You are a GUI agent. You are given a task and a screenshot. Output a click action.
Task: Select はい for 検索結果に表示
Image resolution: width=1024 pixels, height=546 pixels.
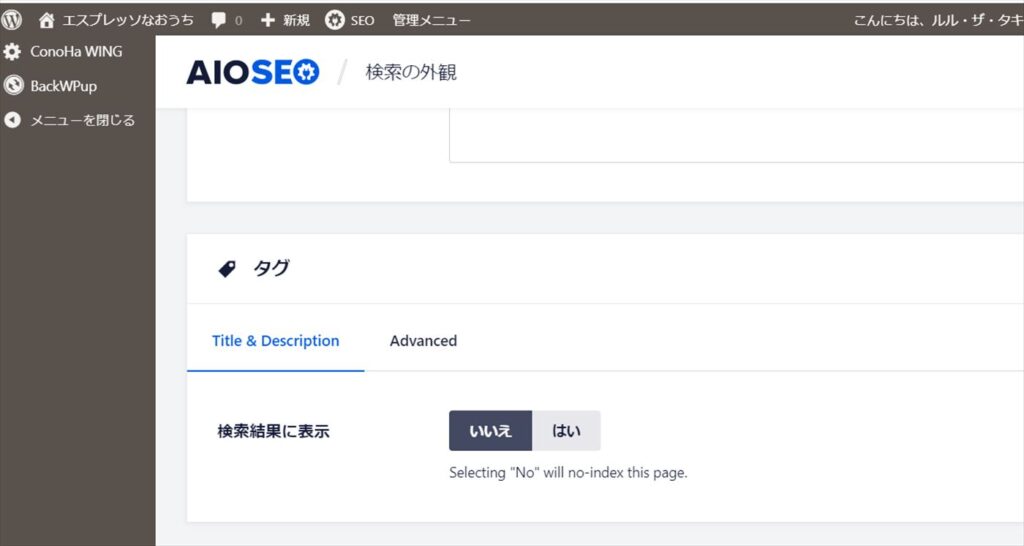(x=566, y=430)
